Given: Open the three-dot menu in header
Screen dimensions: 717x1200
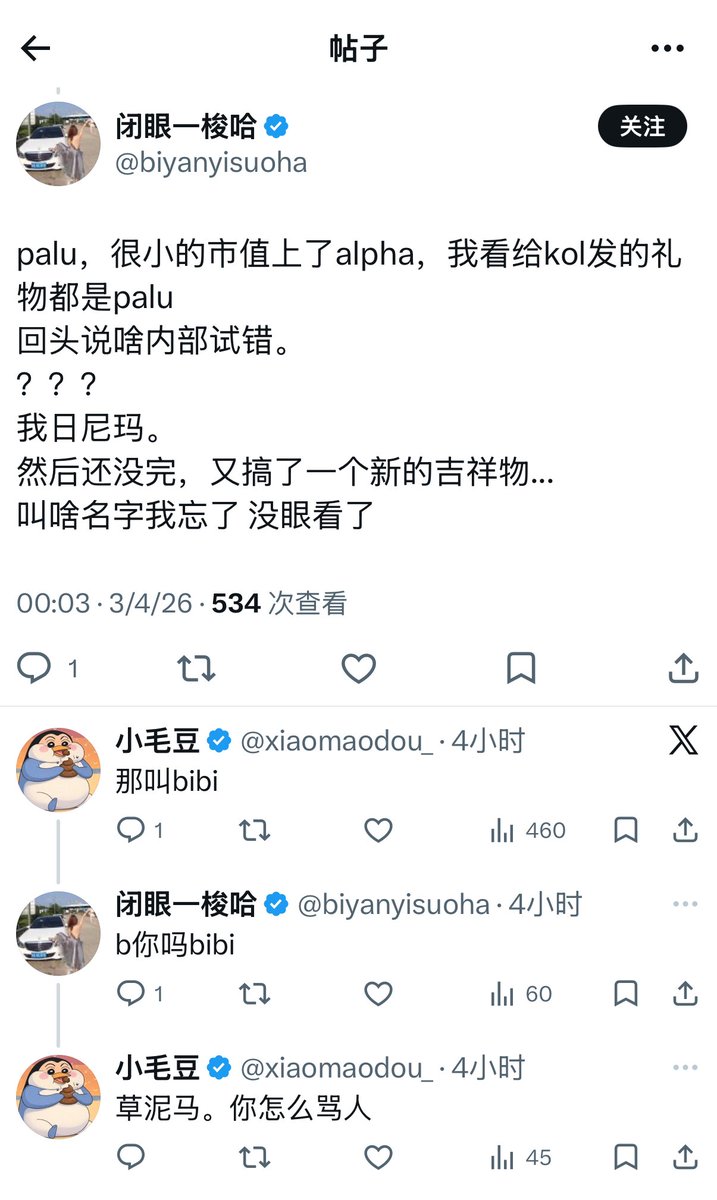Looking at the screenshot, I should (x=667, y=48).
